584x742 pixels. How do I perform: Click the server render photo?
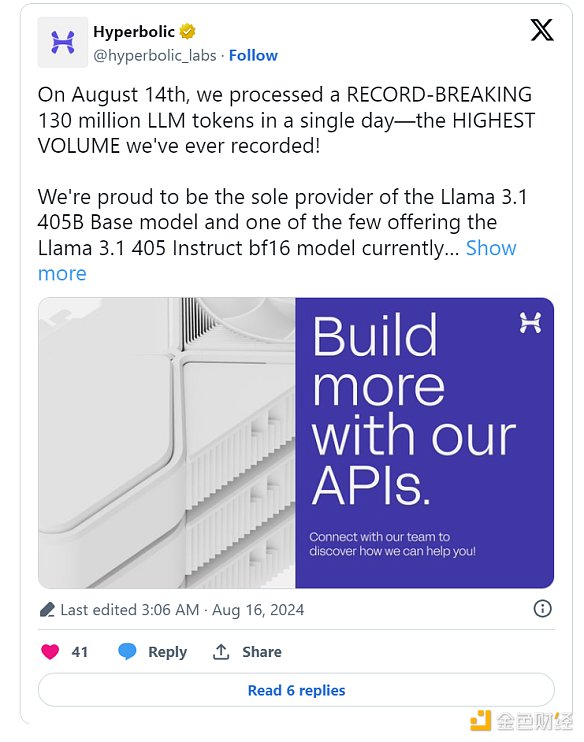(167, 443)
